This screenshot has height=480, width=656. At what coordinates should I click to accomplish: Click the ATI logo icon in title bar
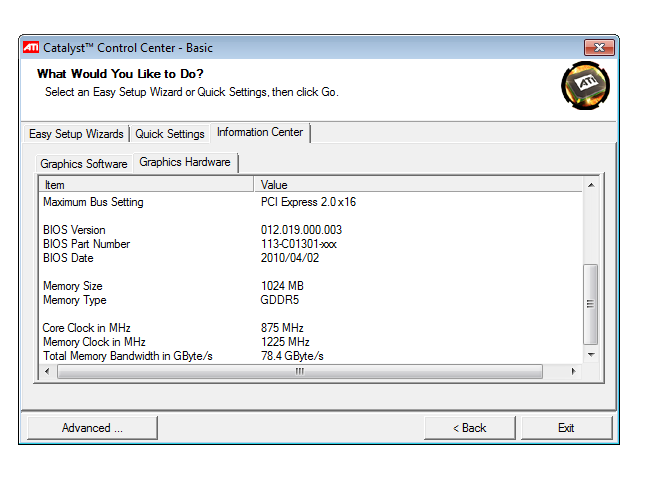tap(32, 47)
